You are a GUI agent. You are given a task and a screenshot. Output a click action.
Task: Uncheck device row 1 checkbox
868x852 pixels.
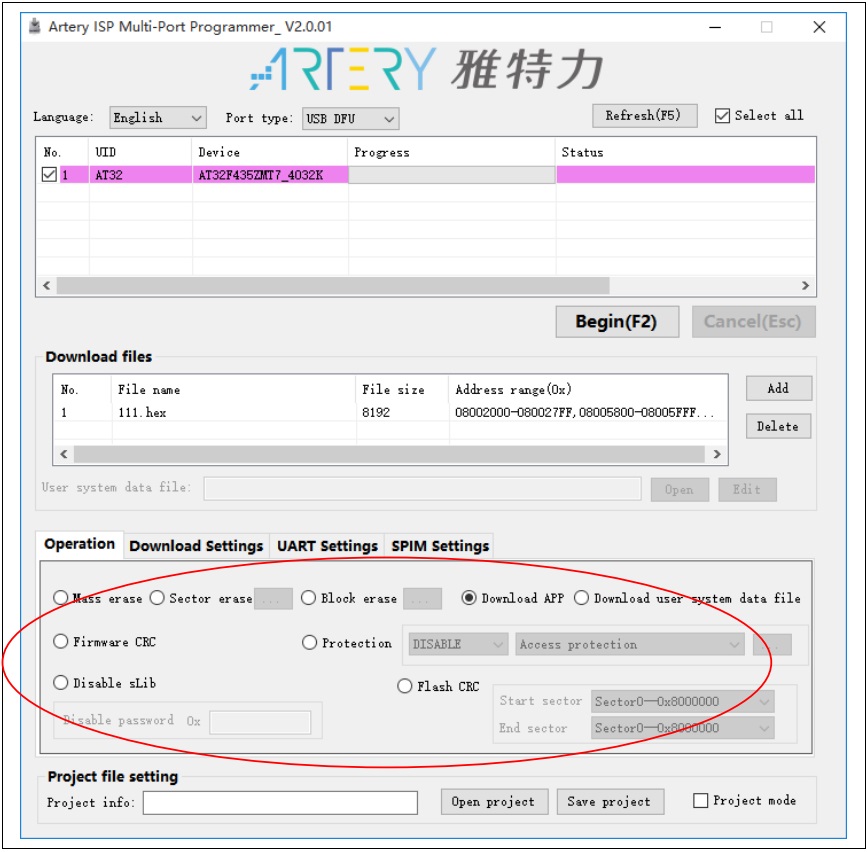click(49, 175)
